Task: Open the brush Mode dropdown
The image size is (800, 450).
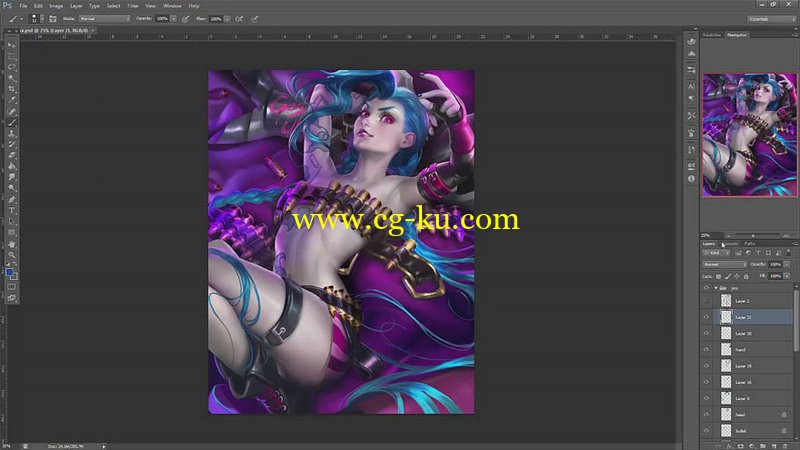Action: pyautogui.click(x=105, y=19)
